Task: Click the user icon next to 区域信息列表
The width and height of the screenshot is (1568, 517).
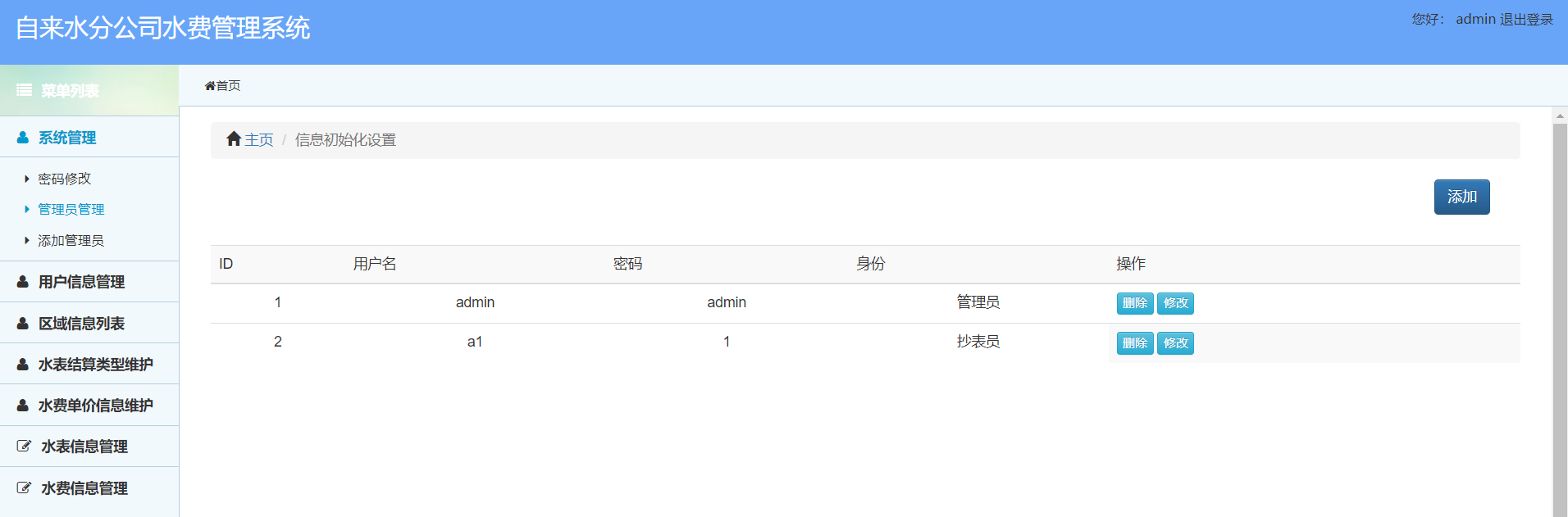Action: coord(23,324)
